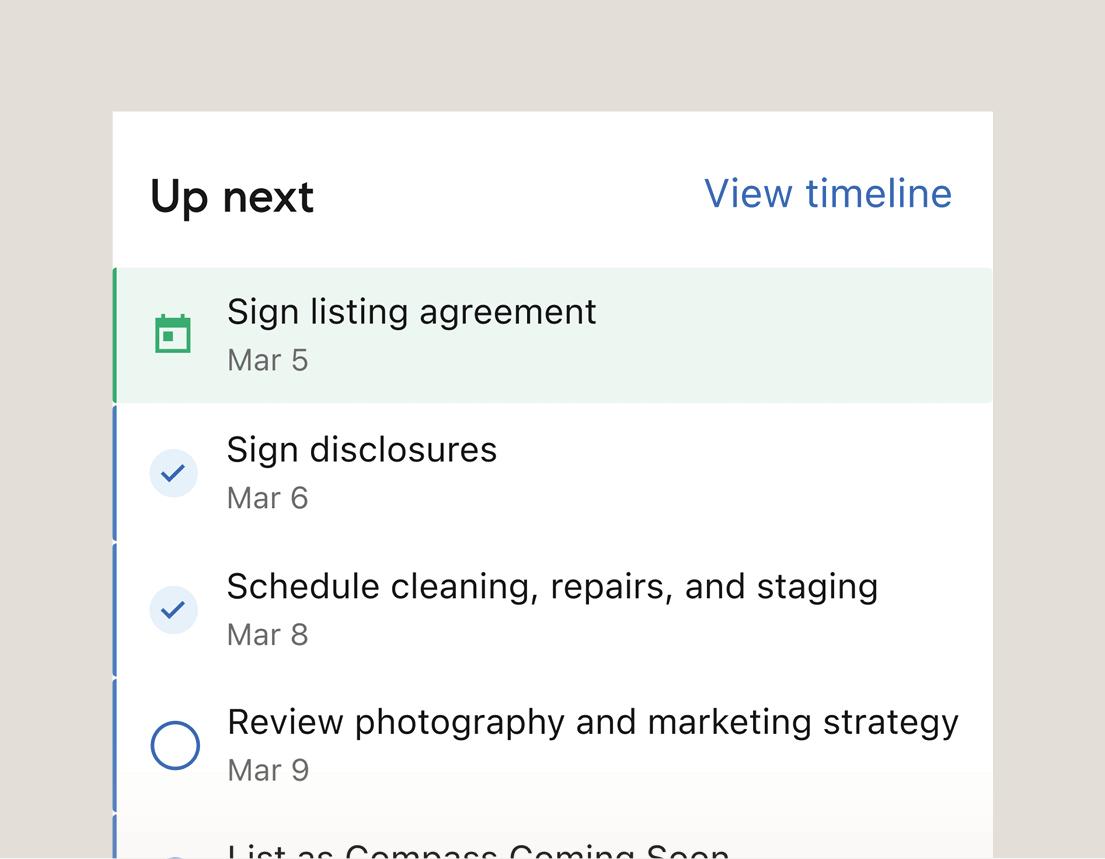
Task: Click the blue accent bar beside Review photography
Action: tap(115, 745)
